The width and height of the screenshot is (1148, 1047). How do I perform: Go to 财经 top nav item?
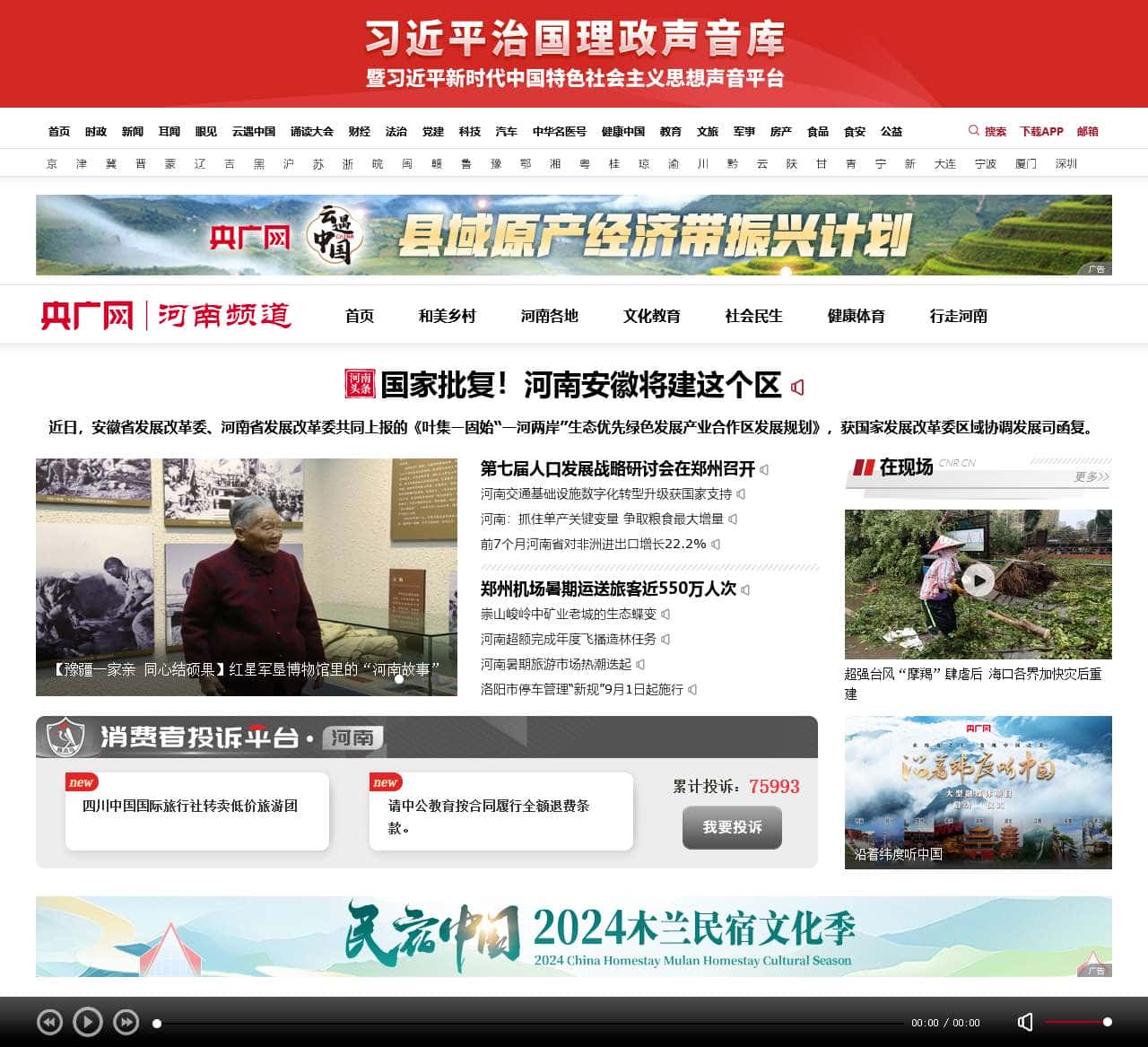(x=360, y=131)
